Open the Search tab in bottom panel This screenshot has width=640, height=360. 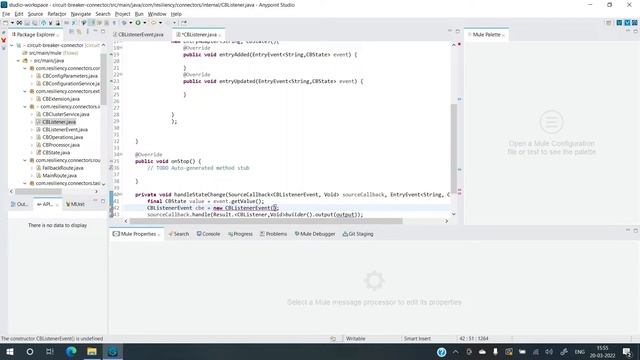[x=179, y=234]
